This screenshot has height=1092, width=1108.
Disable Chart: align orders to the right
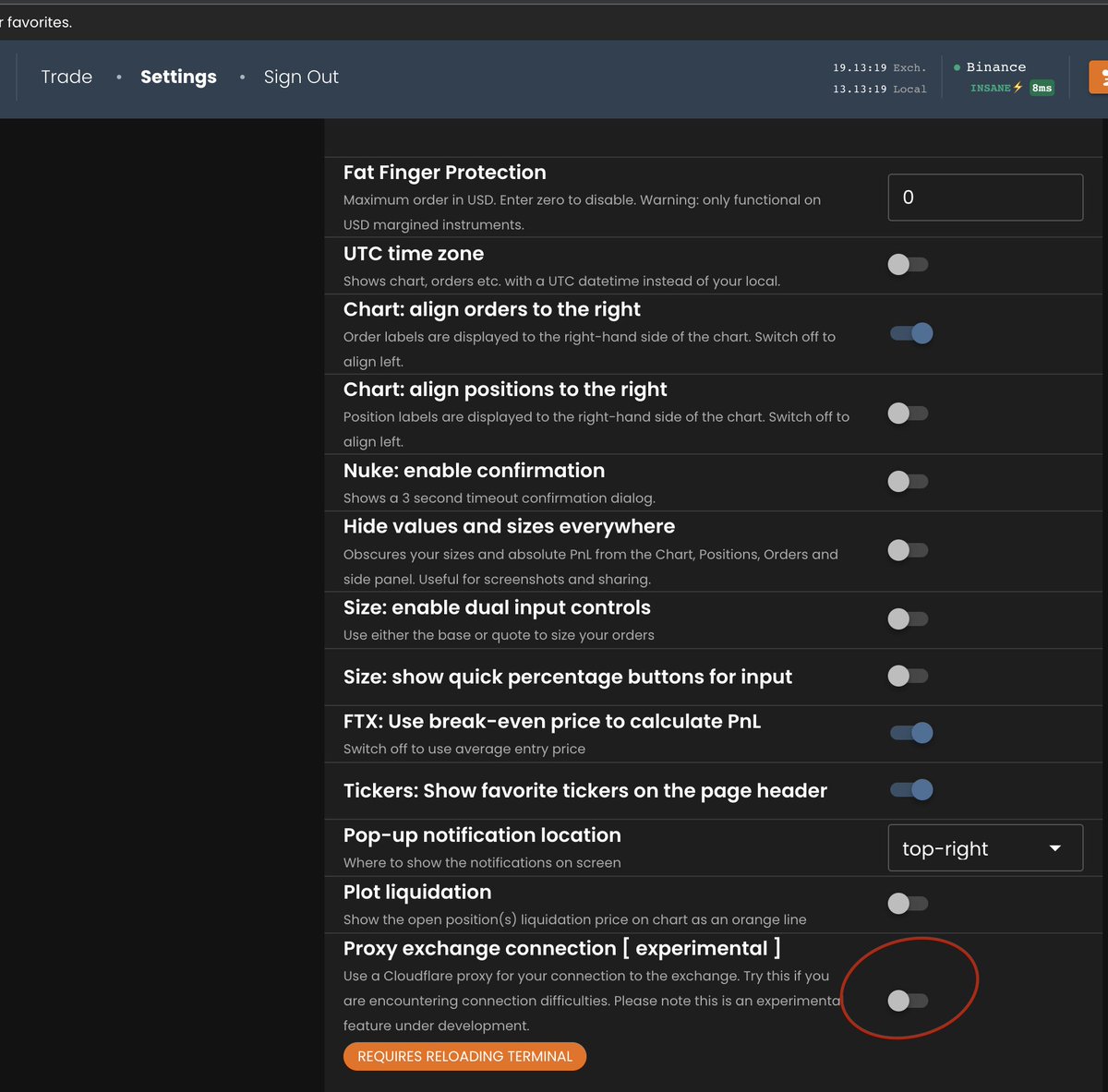pyautogui.click(x=910, y=333)
